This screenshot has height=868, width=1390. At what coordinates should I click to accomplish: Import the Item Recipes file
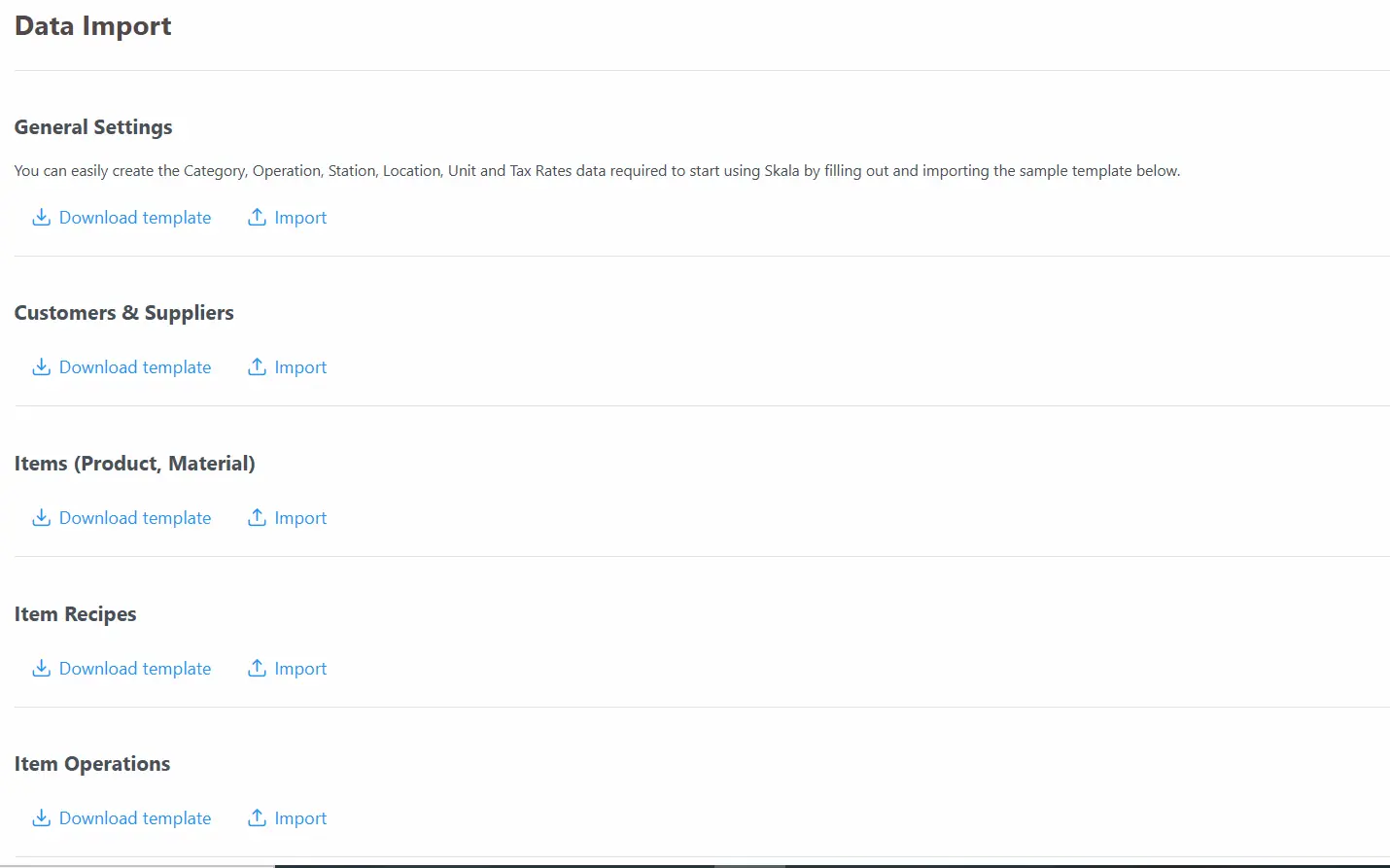pos(288,669)
